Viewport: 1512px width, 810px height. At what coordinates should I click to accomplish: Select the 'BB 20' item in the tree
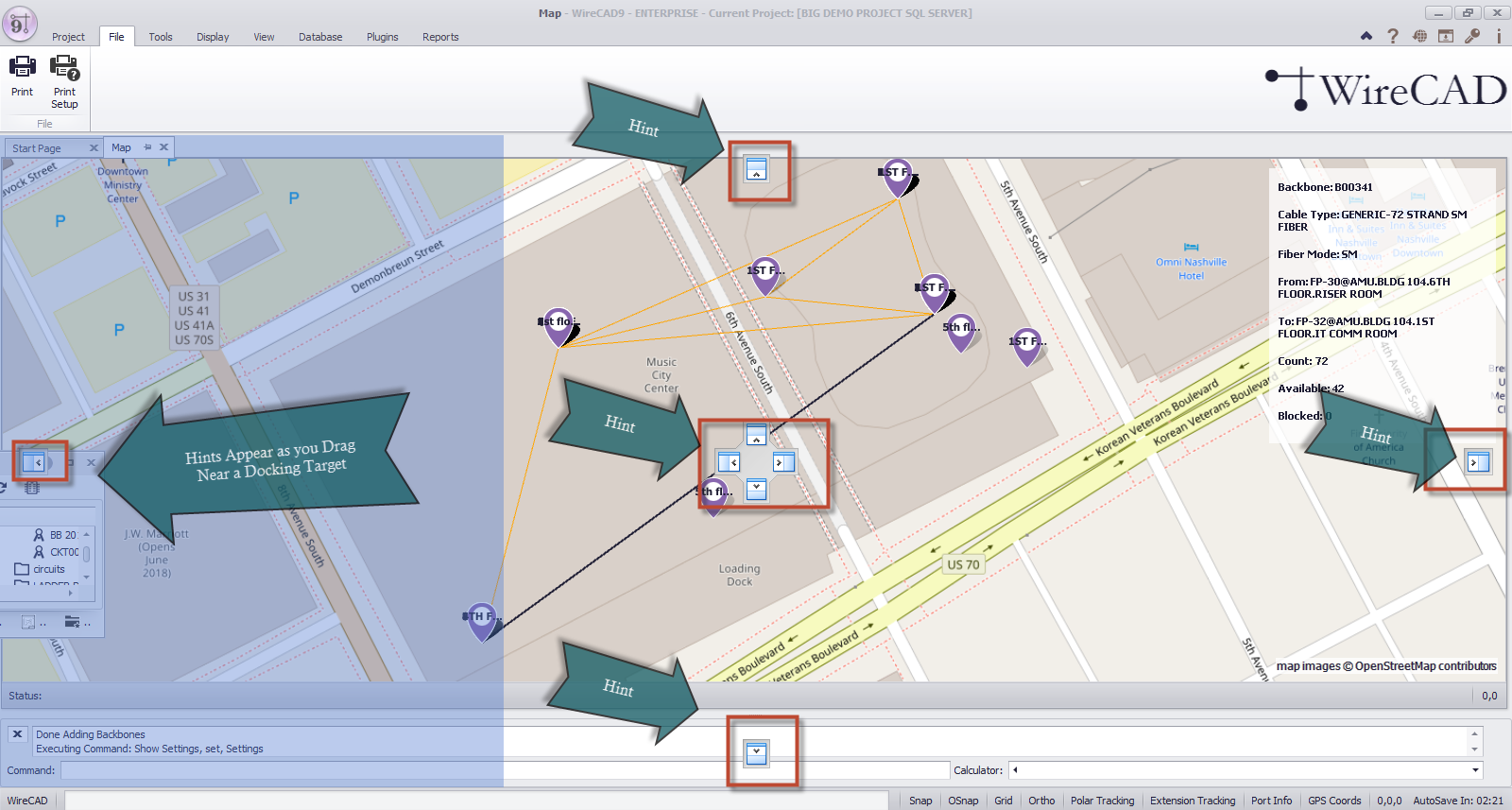tap(56, 535)
